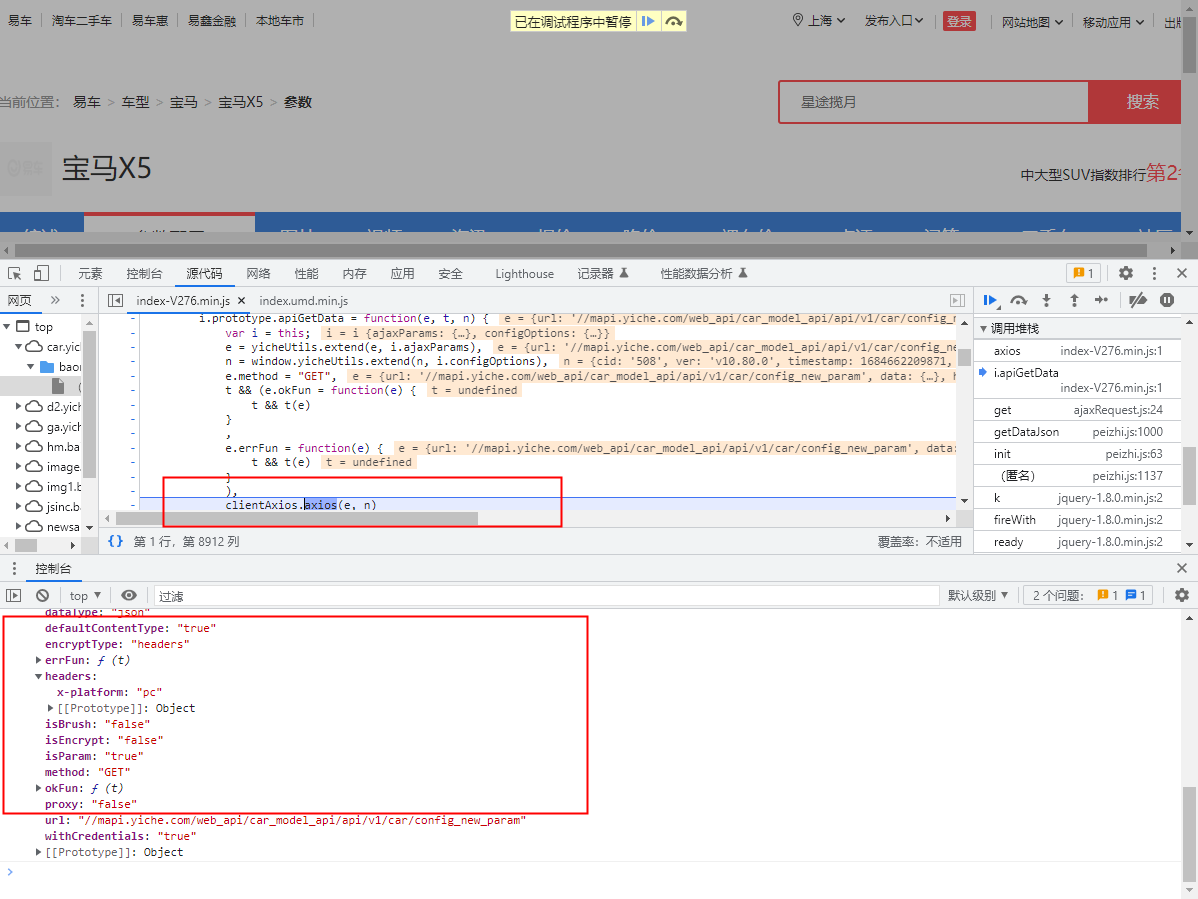Toggle pause on exceptions
This screenshot has width=1198, height=899.
coord(1167,300)
